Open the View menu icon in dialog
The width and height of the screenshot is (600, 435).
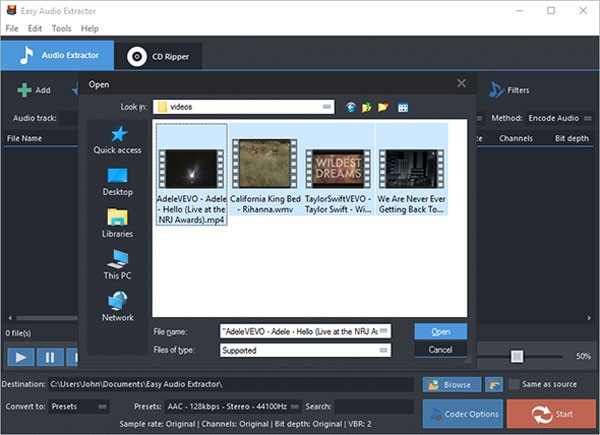pyautogui.click(x=403, y=108)
